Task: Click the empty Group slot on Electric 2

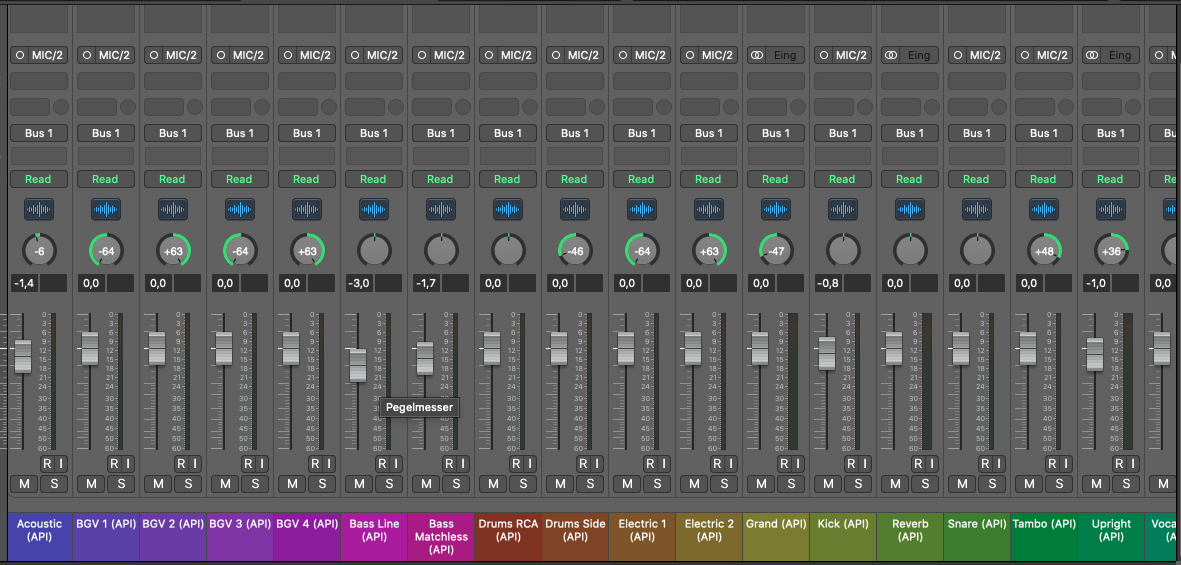Action: click(x=710, y=156)
